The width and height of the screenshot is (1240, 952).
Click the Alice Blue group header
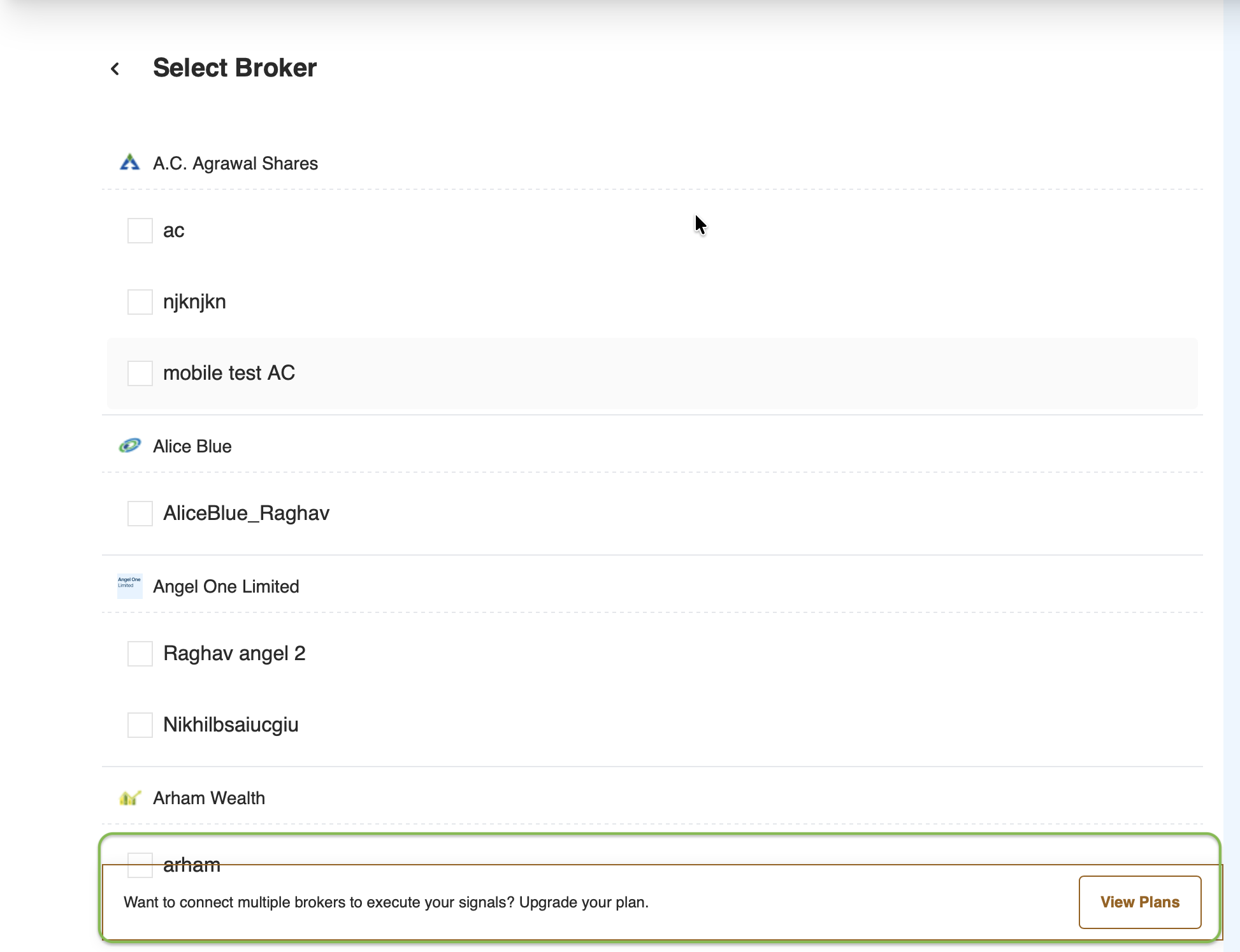[x=192, y=447]
